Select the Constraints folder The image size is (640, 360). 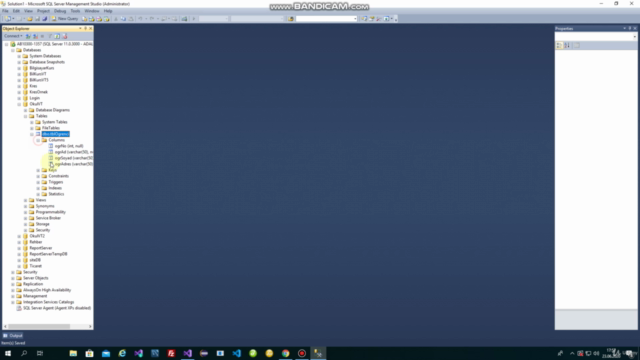pyautogui.click(x=58, y=176)
